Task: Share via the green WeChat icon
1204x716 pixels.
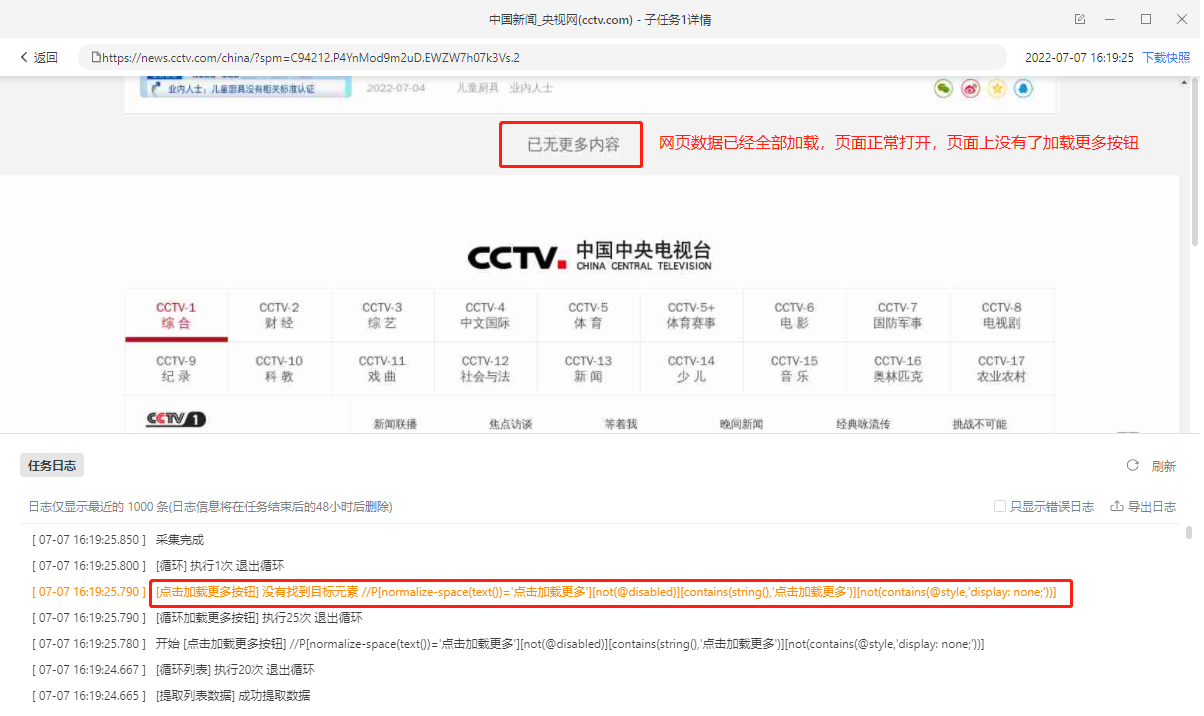Action: [943, 89]
